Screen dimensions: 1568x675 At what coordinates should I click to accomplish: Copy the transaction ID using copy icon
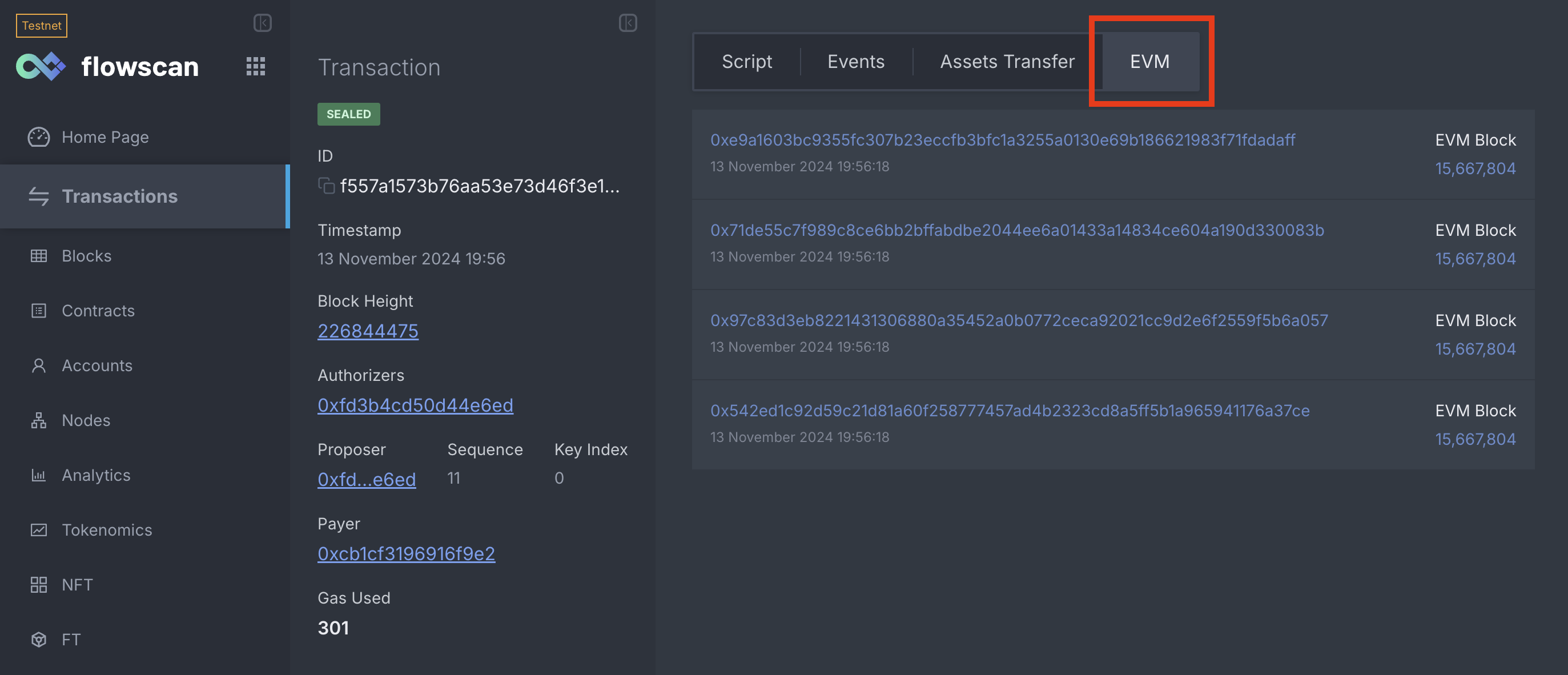tap(326, 187)
